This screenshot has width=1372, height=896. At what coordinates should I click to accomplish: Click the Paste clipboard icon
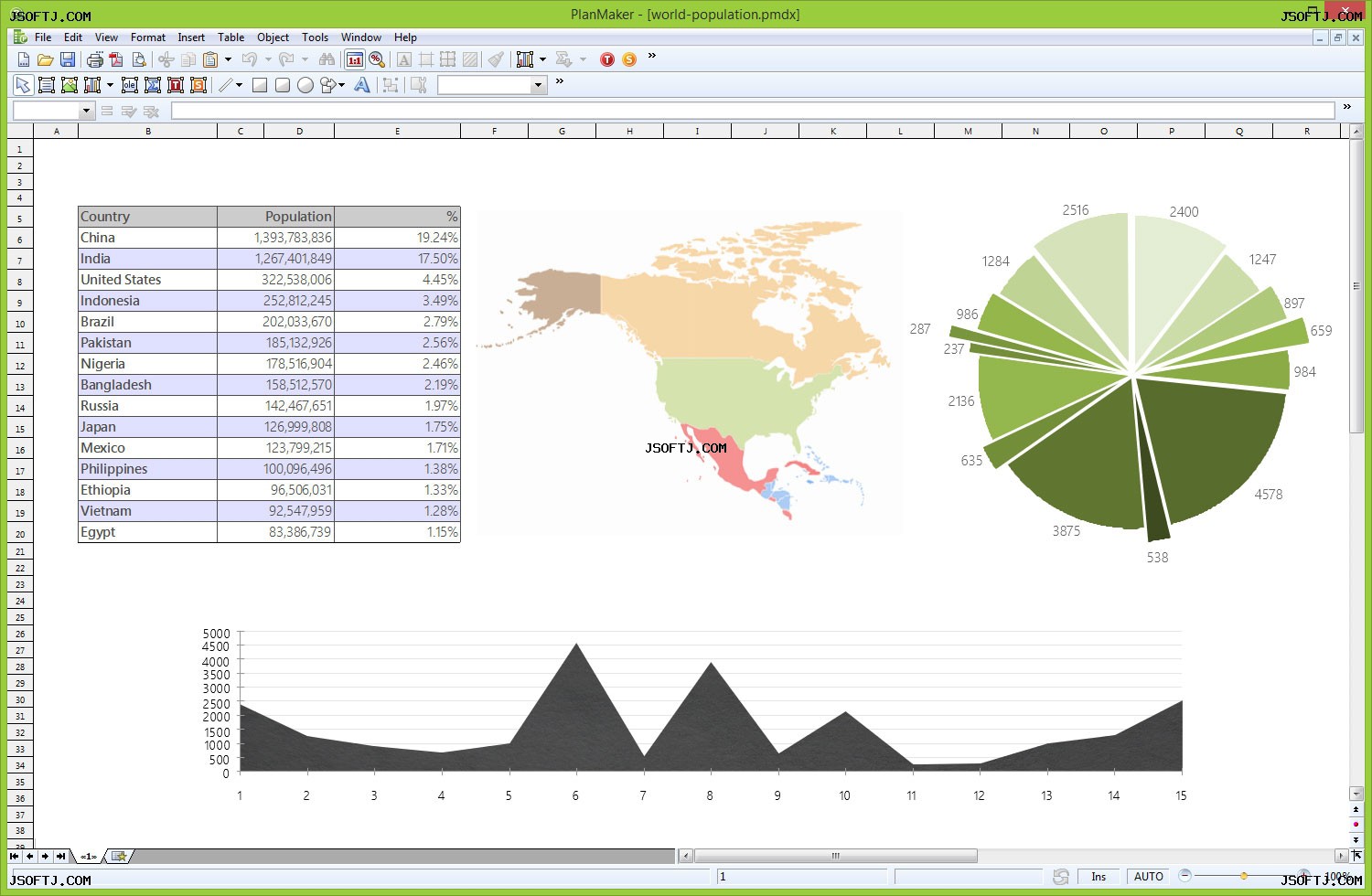[210, 59]
